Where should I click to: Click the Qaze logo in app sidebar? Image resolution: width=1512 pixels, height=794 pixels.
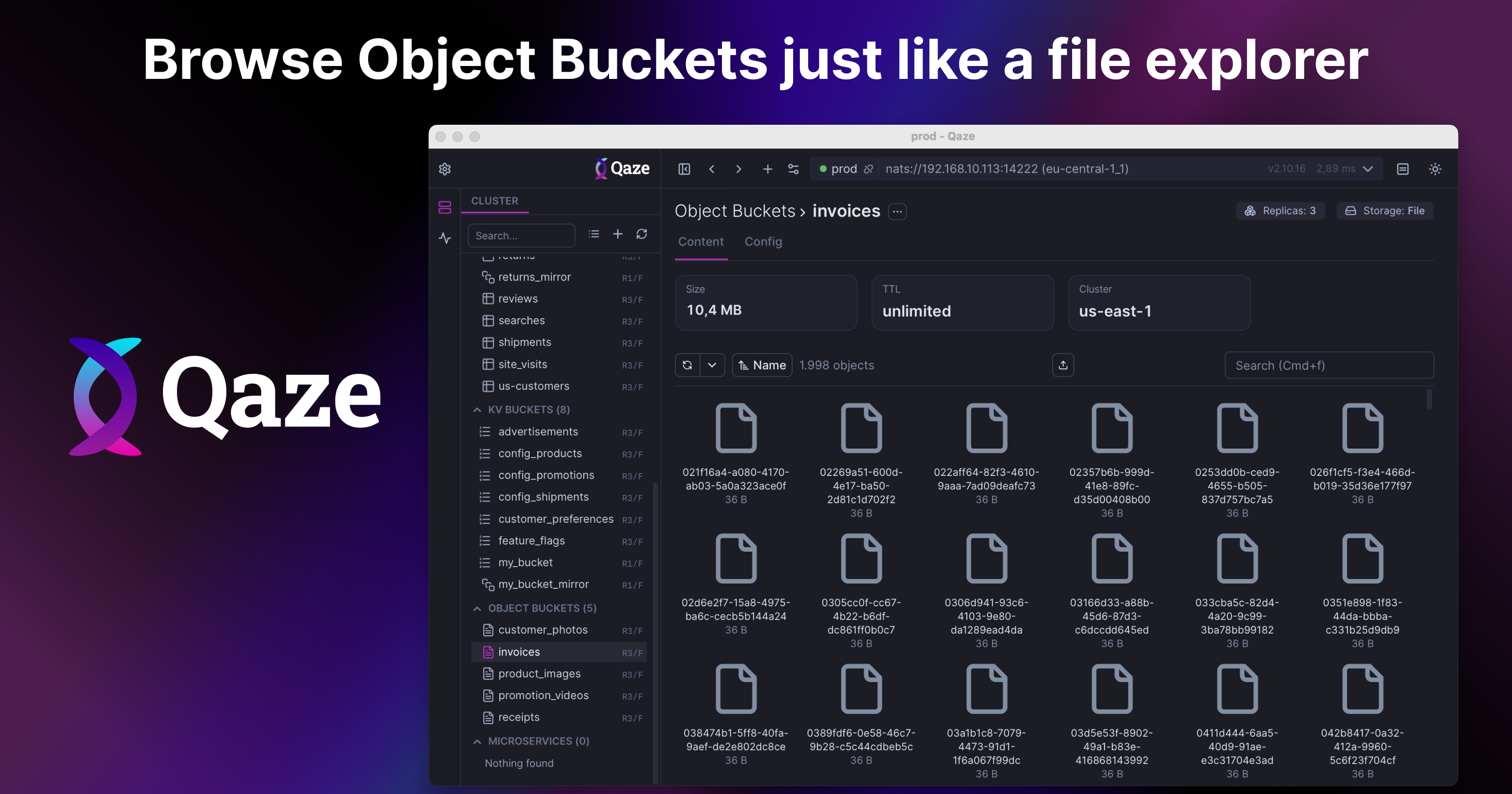(x=621, y=169)
